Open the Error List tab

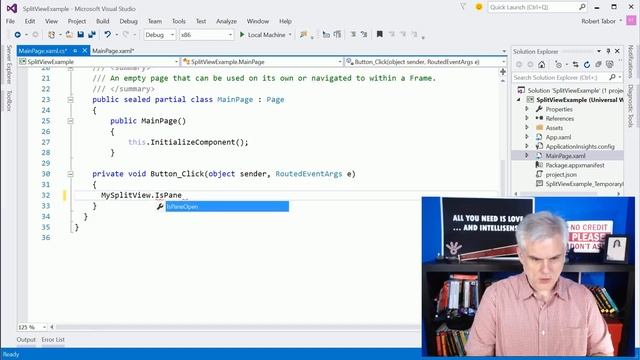tap(53, 340)
